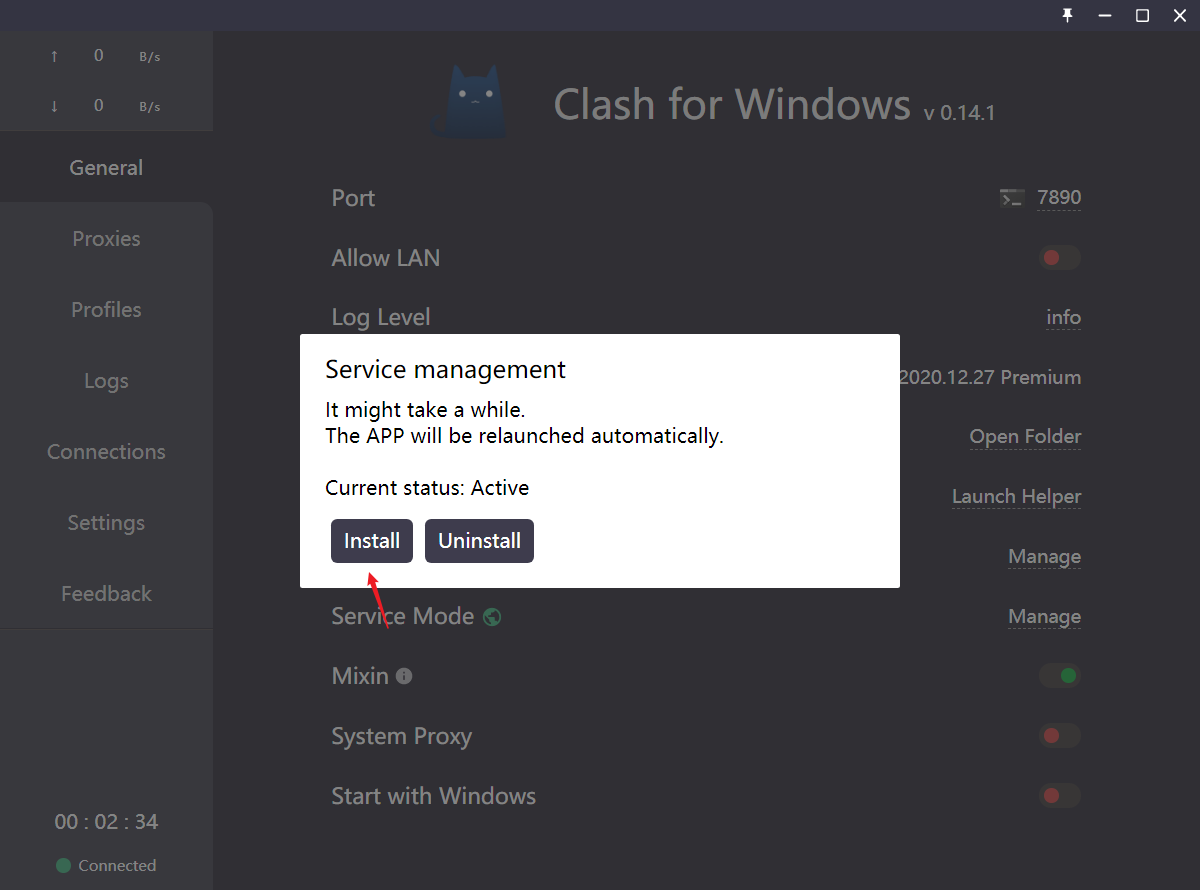The height and width of the screenshot is (890, 1200).
Task: Pin the window with the pin icon
Action: click(x=1068, y=15)
